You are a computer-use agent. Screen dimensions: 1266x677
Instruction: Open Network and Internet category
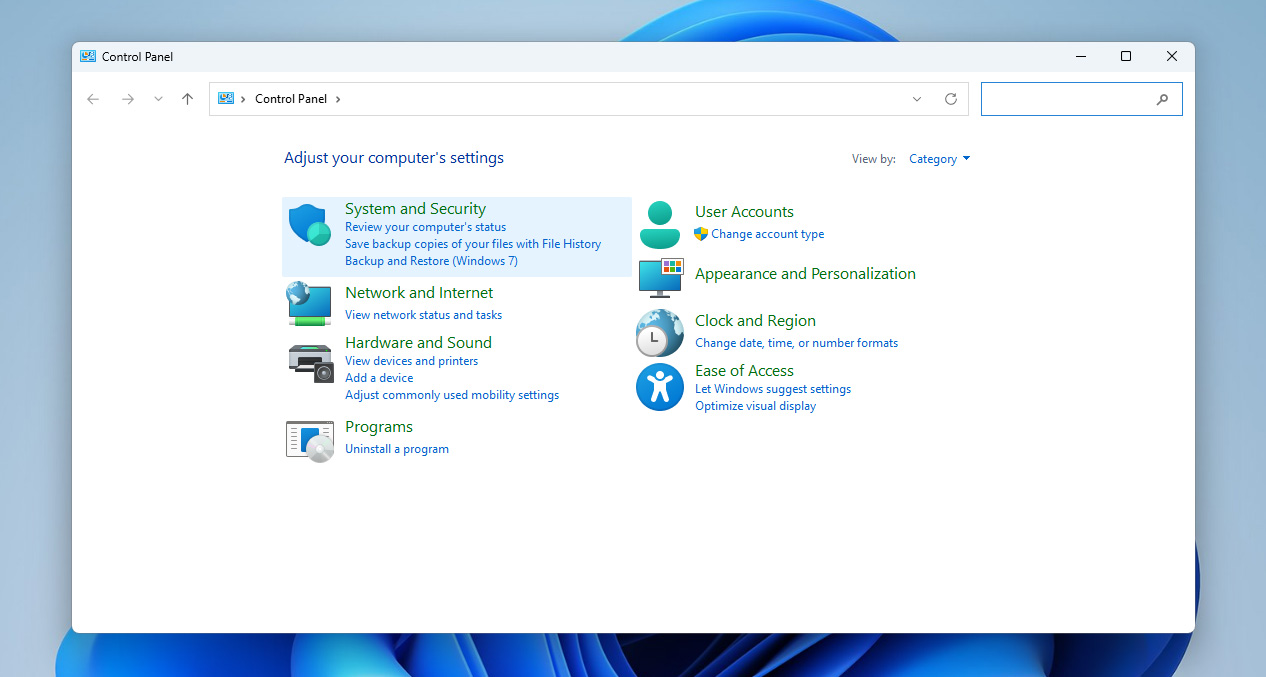click(x=419, y=293)
